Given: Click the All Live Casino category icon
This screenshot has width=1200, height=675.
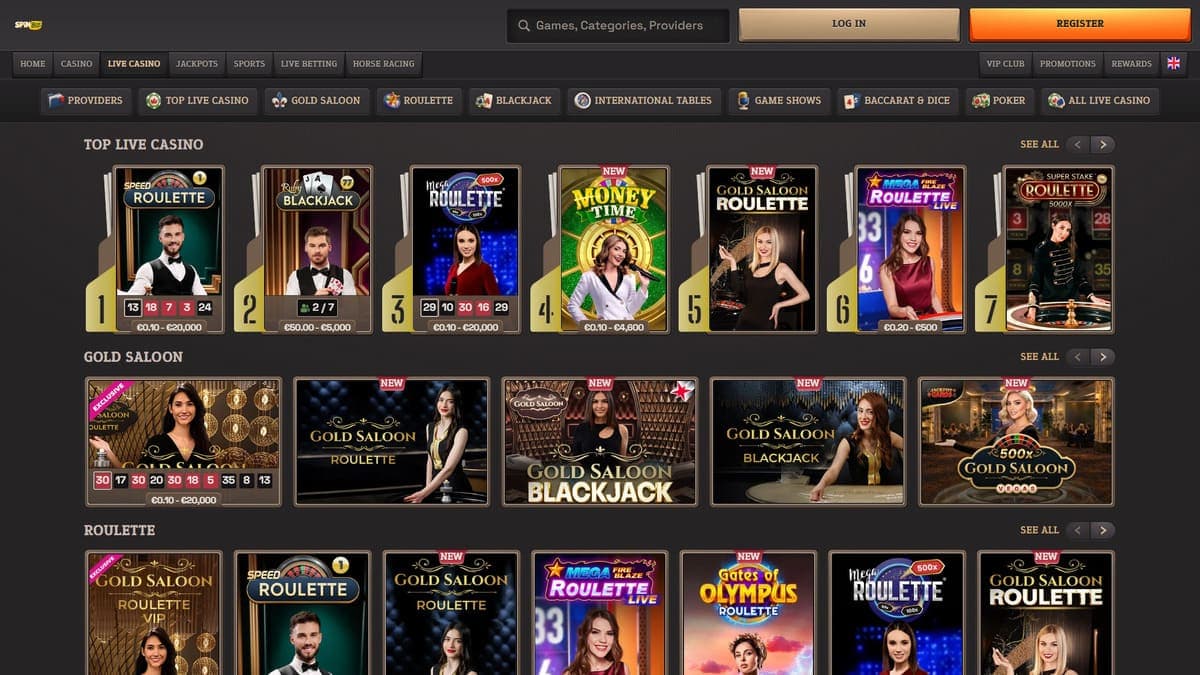Looking at the screenshot, I should [1056, 100].
